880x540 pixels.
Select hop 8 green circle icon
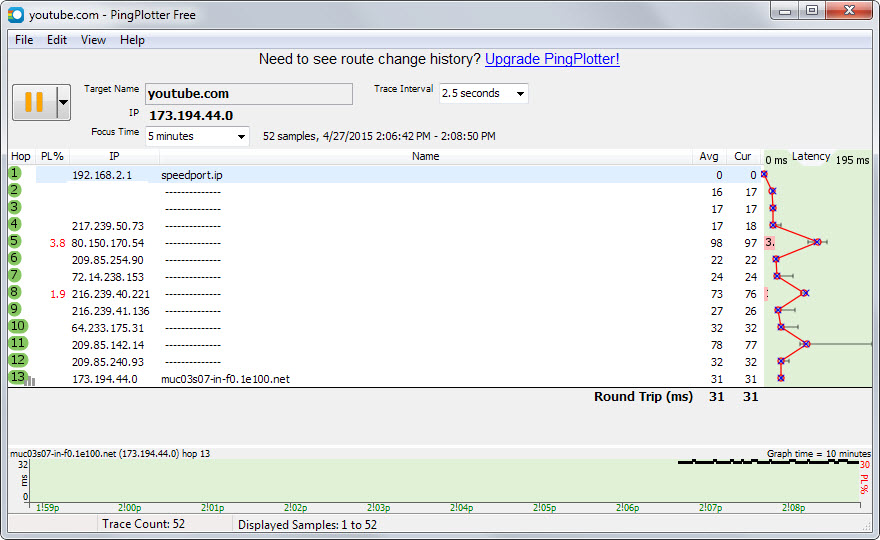click(x=15, y=292)
